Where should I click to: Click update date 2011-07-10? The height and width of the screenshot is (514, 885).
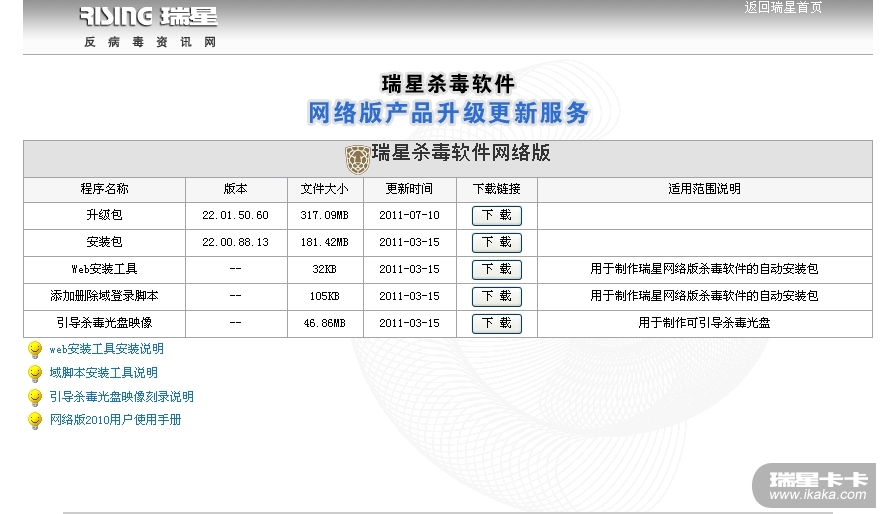click(409, 216)
